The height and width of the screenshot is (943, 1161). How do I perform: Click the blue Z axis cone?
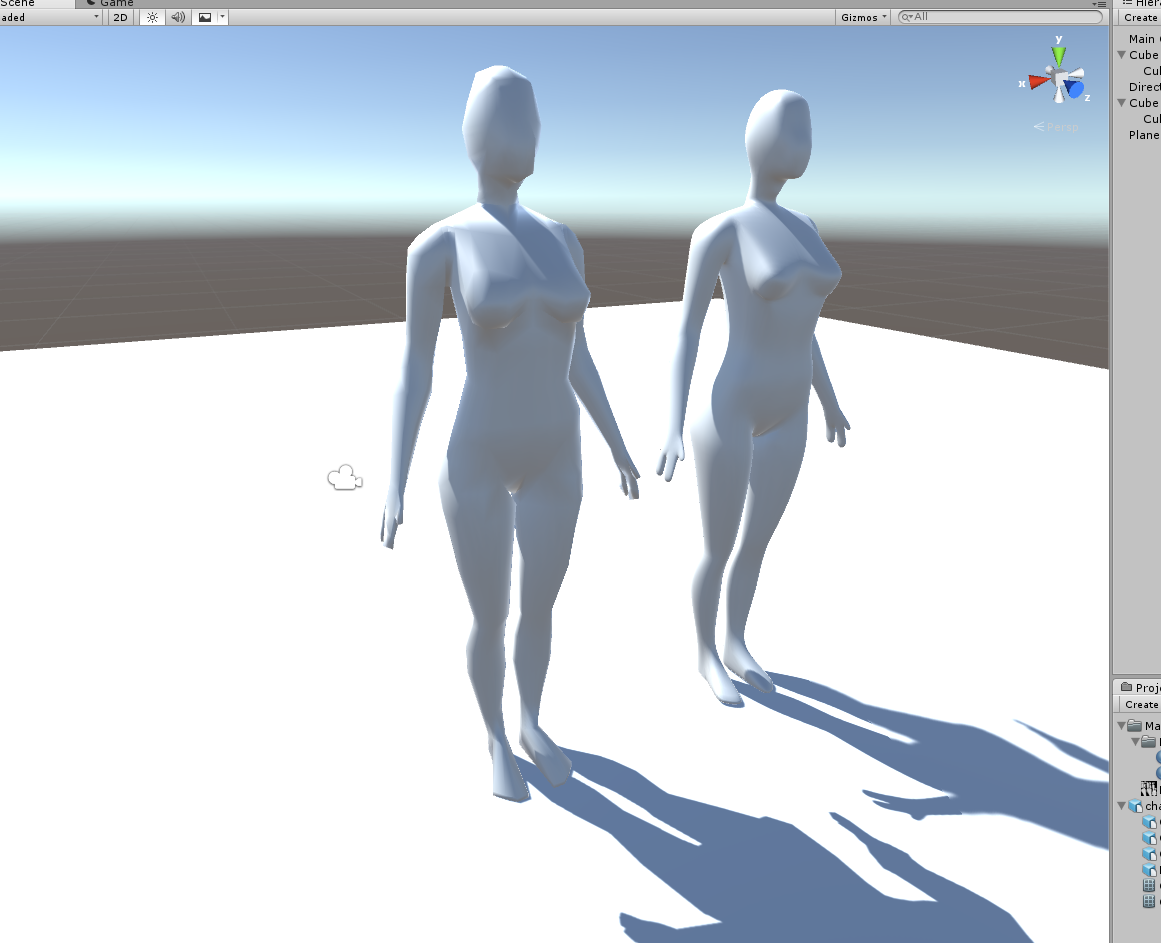coord(1074,88)
